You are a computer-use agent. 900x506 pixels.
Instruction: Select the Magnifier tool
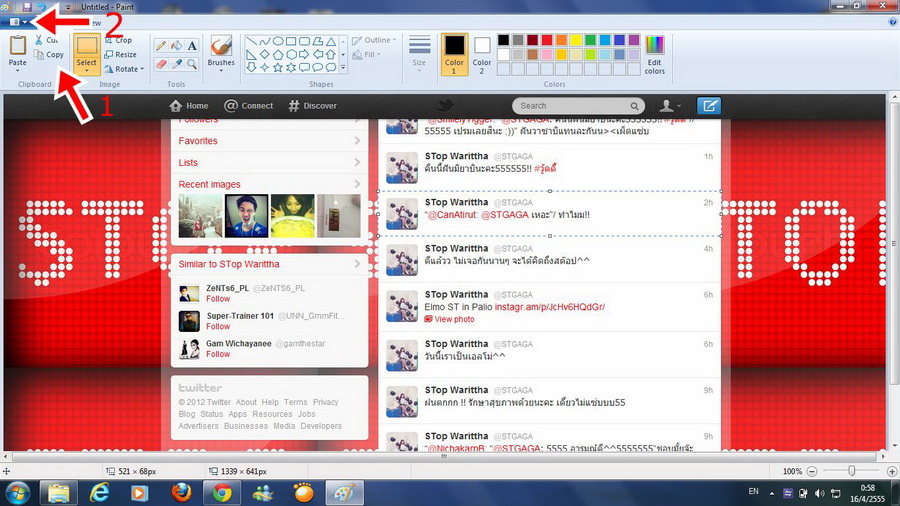click(x=192, y=64)
